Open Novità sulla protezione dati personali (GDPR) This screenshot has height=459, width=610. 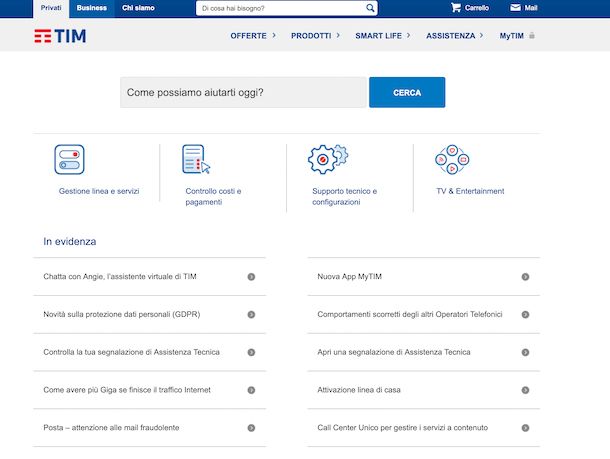(x=122, y=314)
